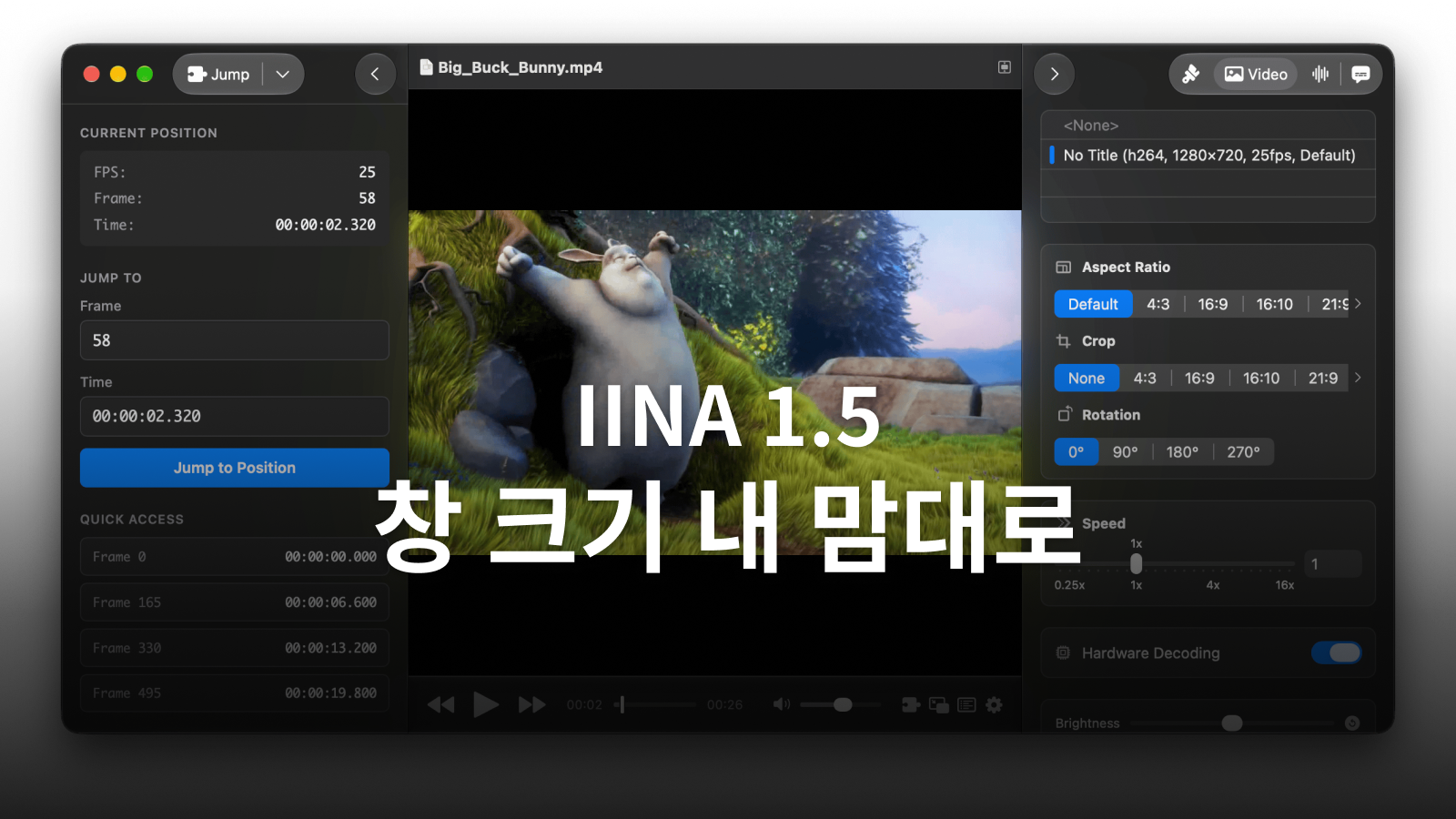Switch to the Video settings tab

(x=1256, y=74)
